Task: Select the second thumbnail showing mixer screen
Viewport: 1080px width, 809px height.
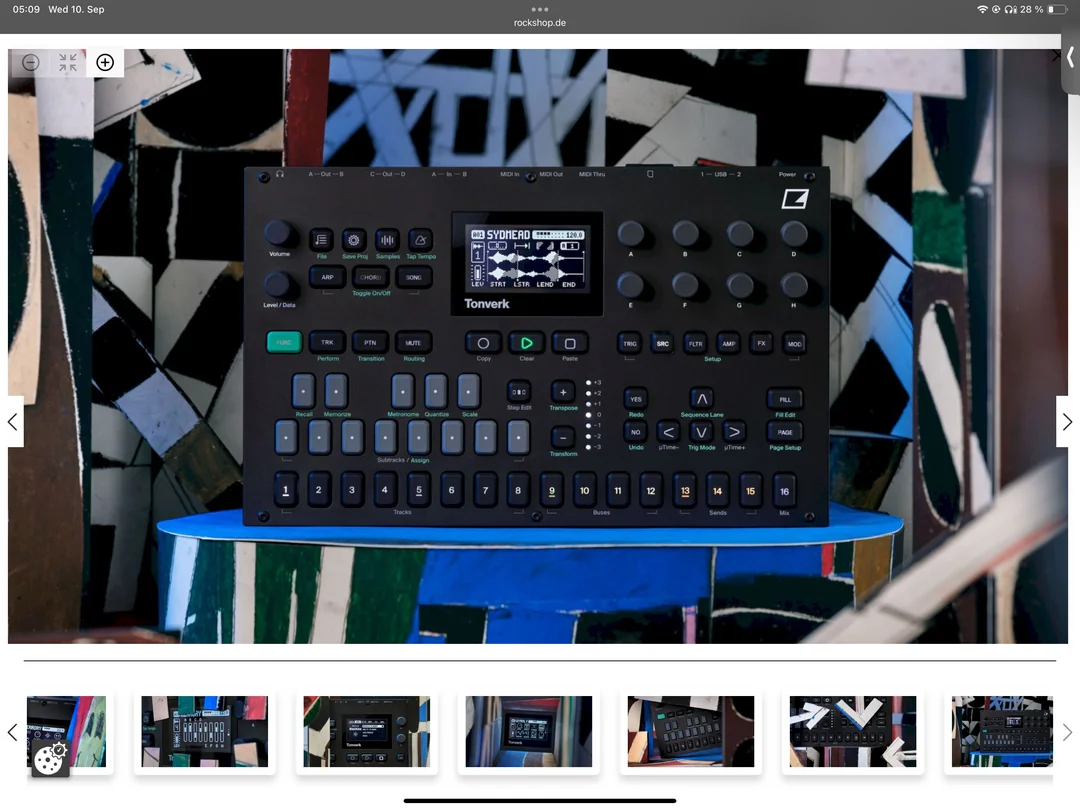Action: (204, 732)
